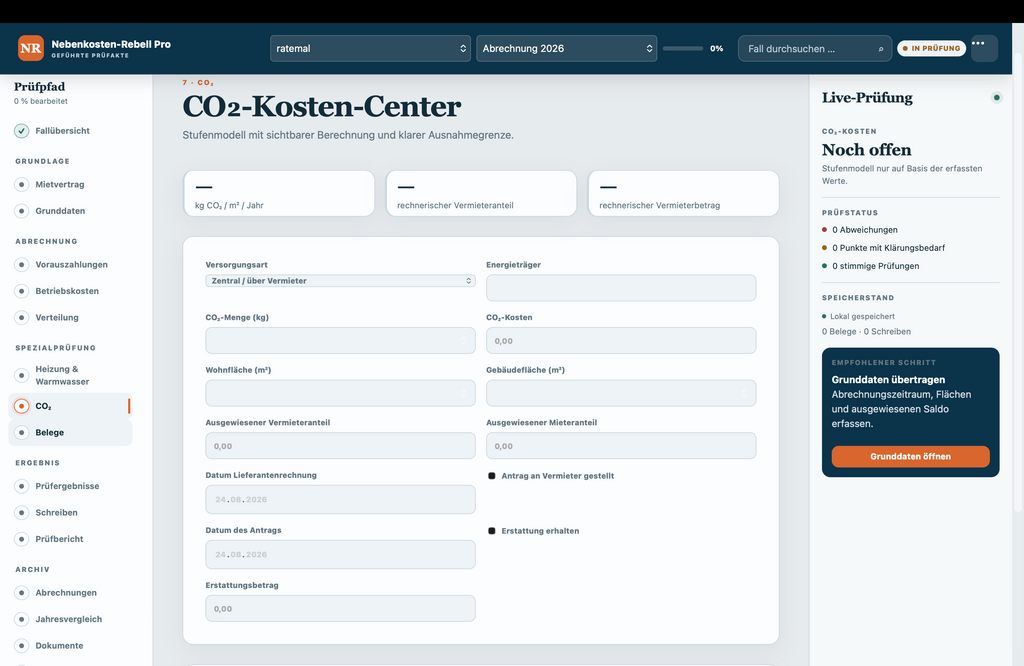This screenshot has height=666, width=1024.
Task: Click the progress bar next to 0%
Action: (x=683, y=48)
